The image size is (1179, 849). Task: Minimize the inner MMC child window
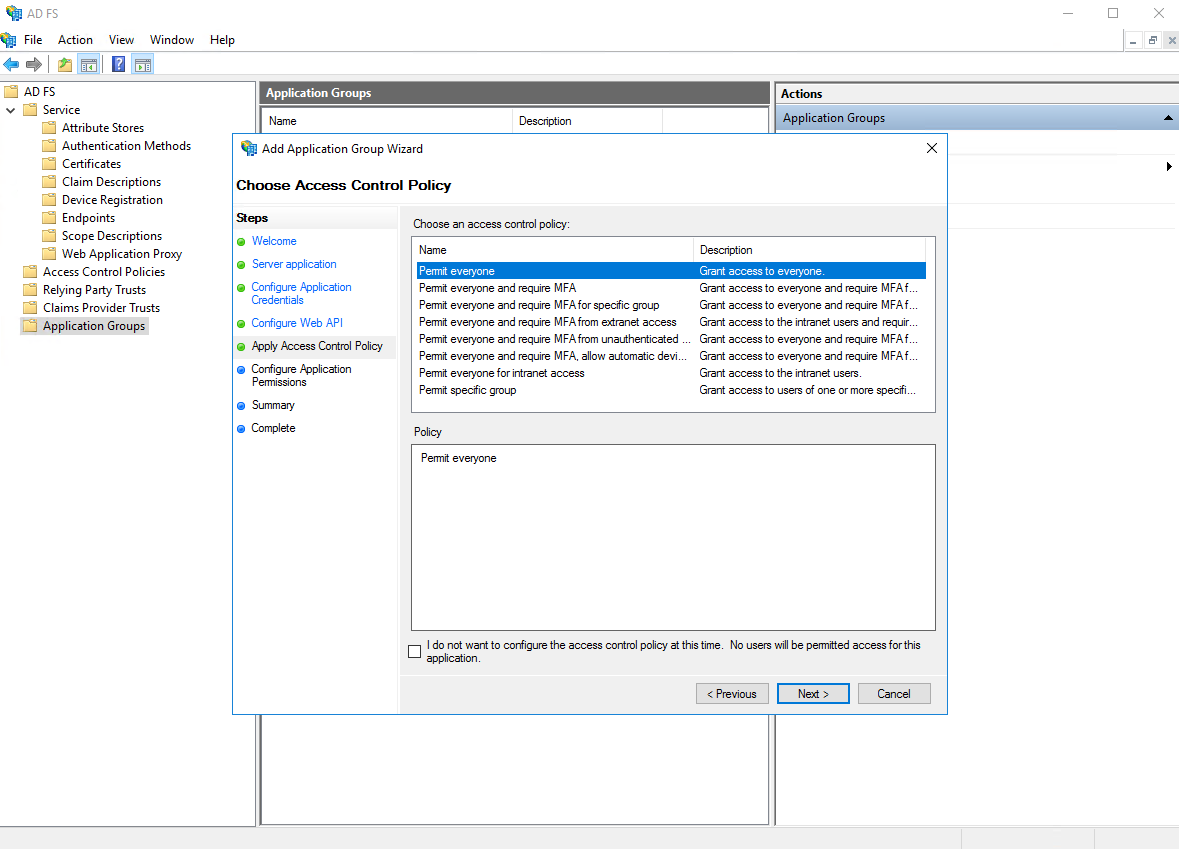tap(1132, 41)
